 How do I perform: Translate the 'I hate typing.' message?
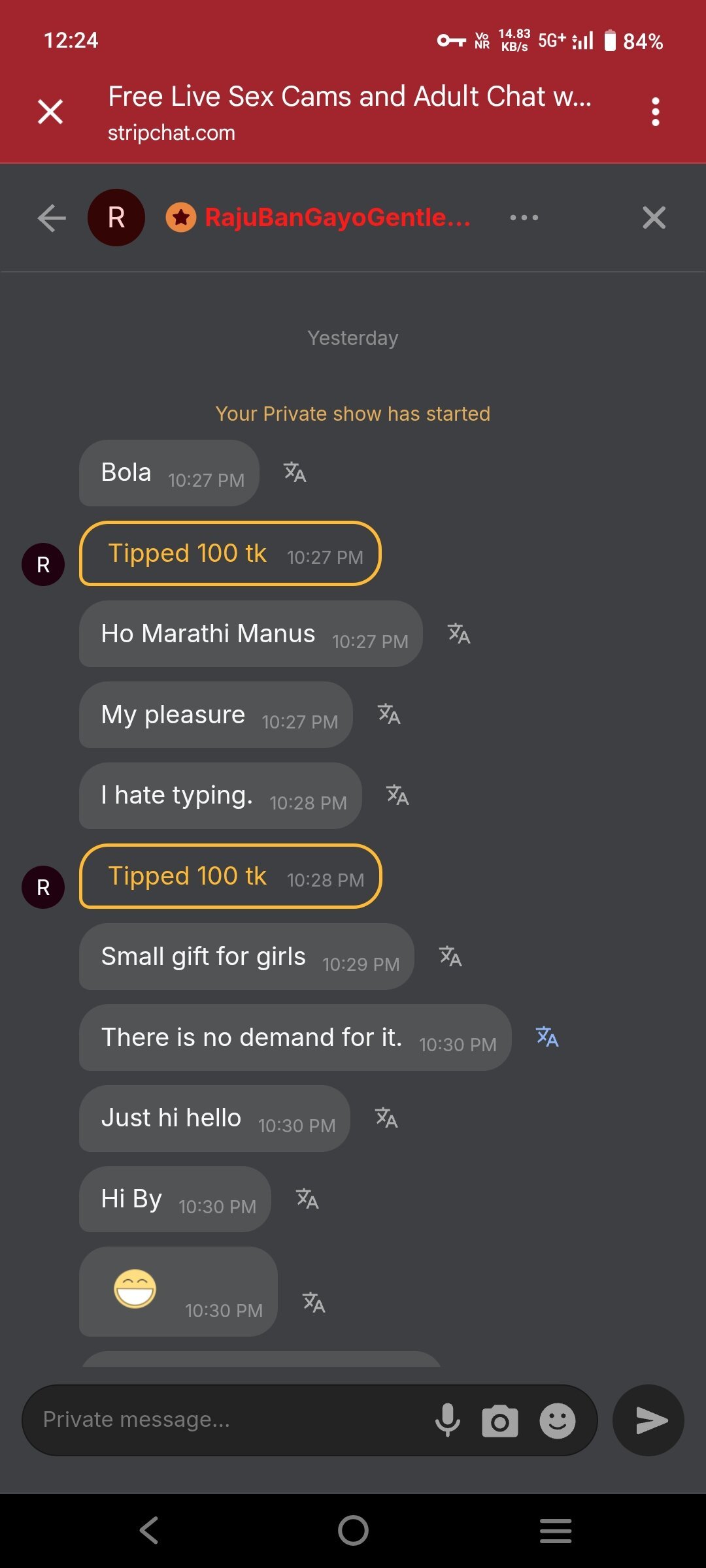pos(397,795)
